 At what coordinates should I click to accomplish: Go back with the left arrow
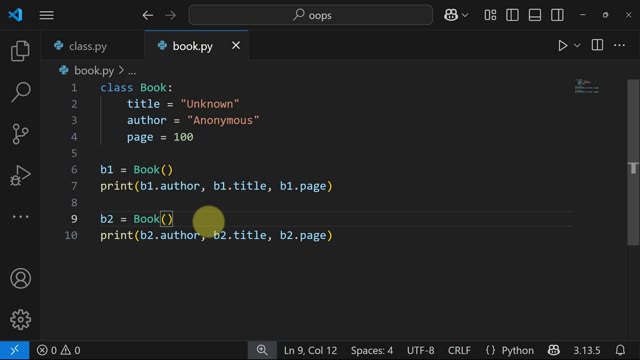tap(148, 16)
